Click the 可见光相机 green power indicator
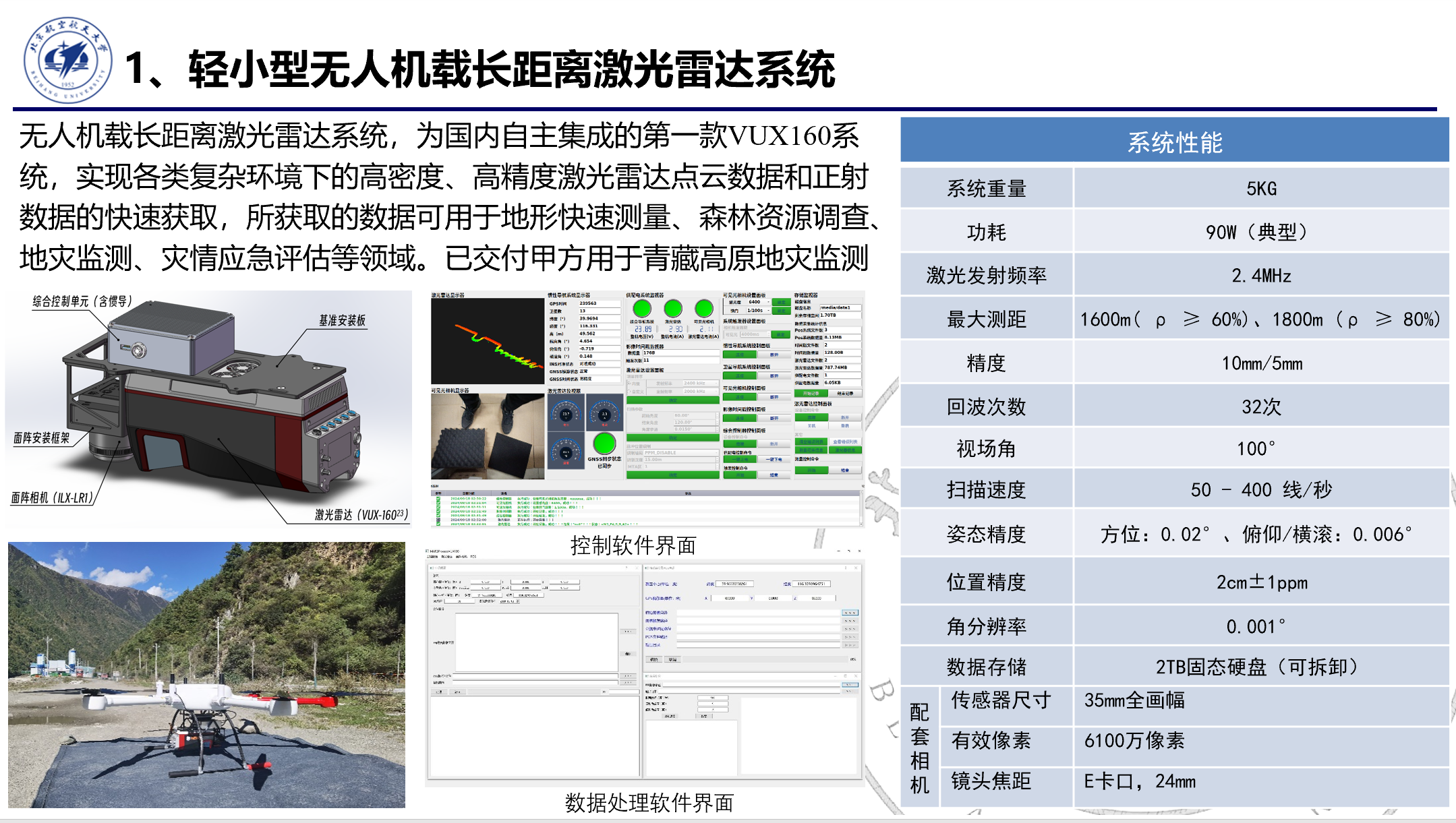The image size is (1456, 823). click(x=703, y=309)
